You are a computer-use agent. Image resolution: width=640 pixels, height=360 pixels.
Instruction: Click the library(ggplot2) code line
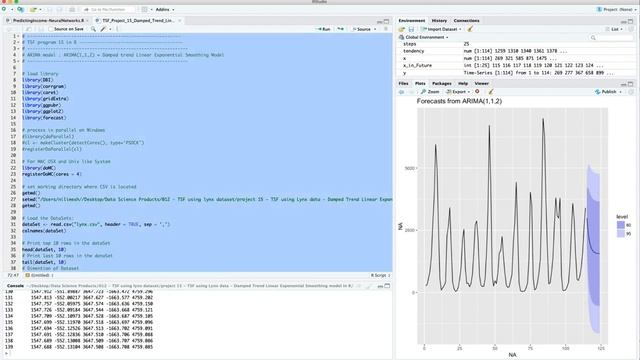pyautogui.click(x=42, y=111)
